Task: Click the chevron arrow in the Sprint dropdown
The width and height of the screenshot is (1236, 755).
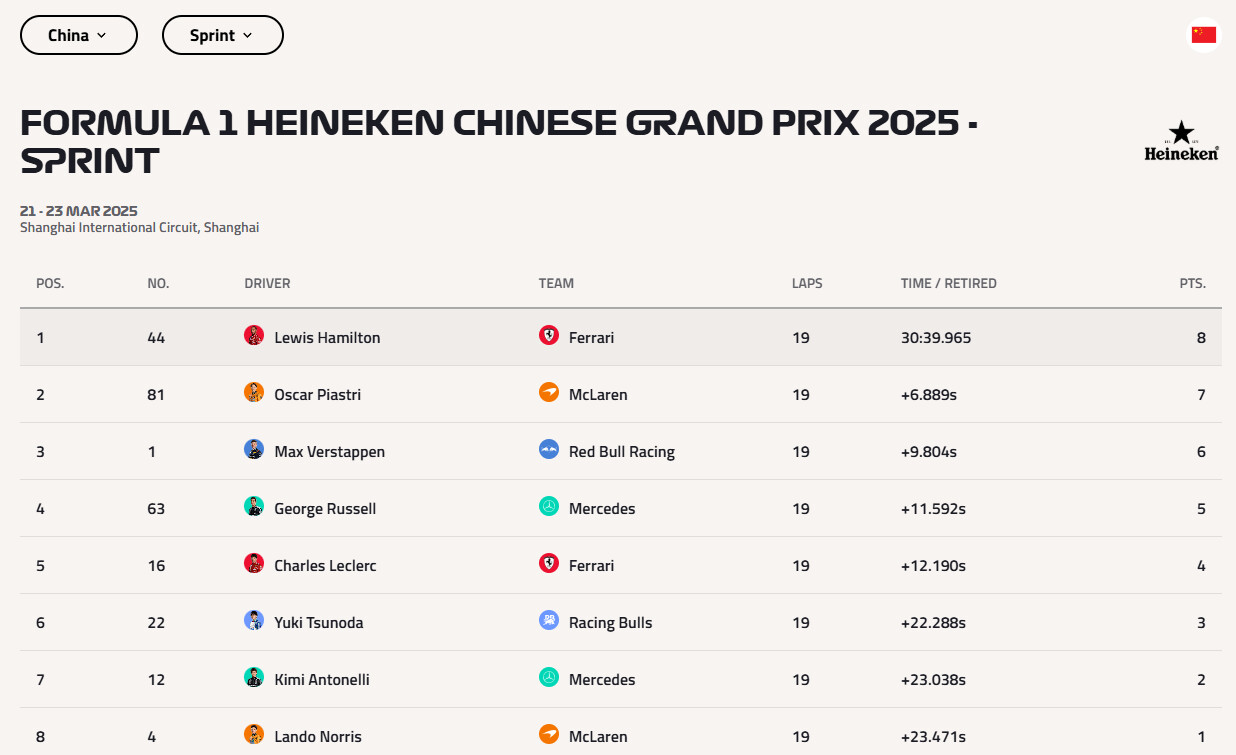Action: (247, 35)
